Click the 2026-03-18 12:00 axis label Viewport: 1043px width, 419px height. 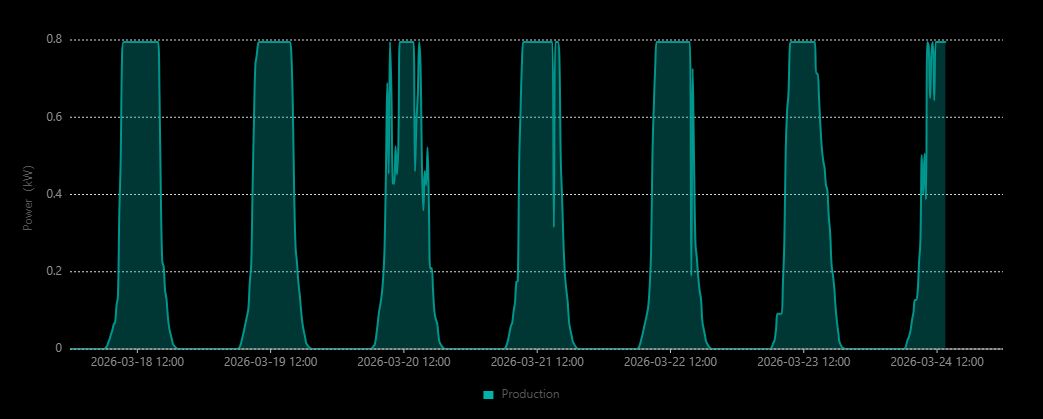(x=135, y=361)
